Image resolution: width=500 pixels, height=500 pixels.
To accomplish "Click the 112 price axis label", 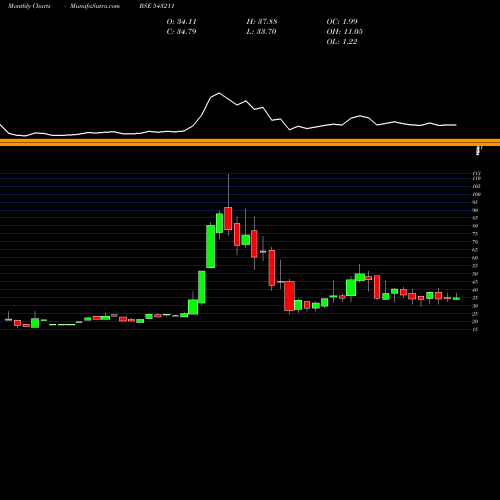I will [x=477, y=174].
